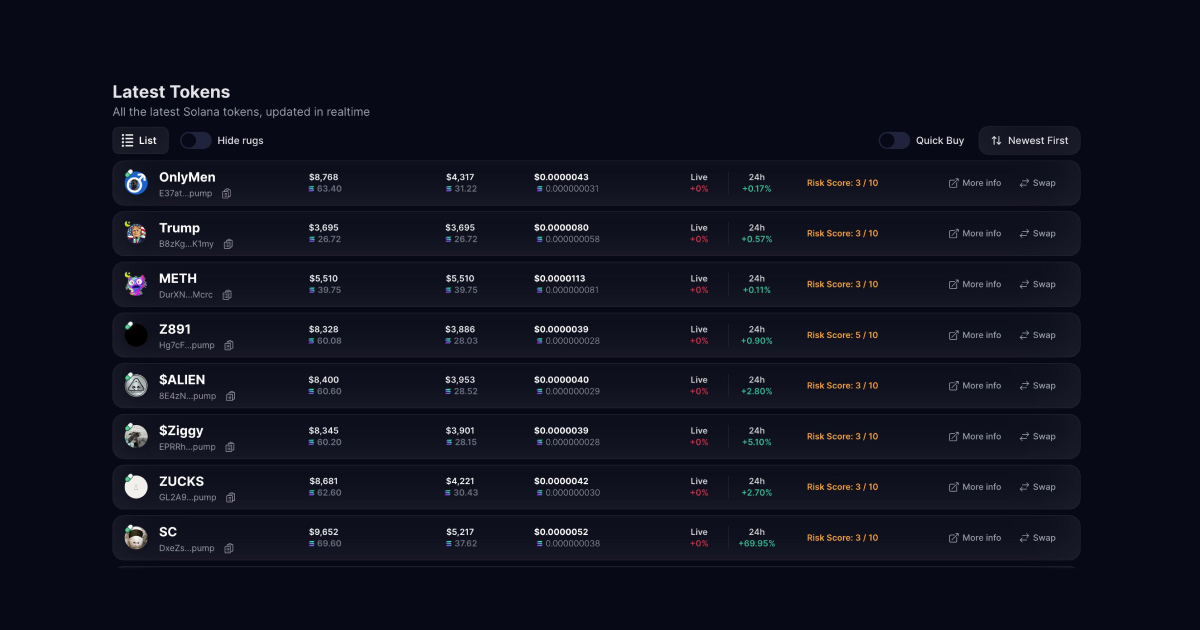This screenshot has height=630, width=1200.
Task: Turn on the Quick Buy switch
Action: click(894, 141)
